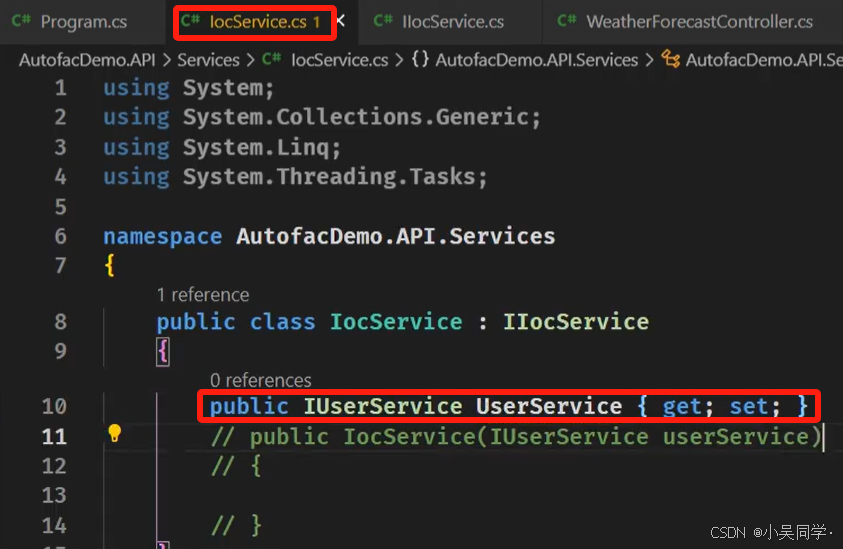The width and height of the screenshot is (843, 549).
Task: Click the commented opening brace on line 12
Action: [236, 466]
